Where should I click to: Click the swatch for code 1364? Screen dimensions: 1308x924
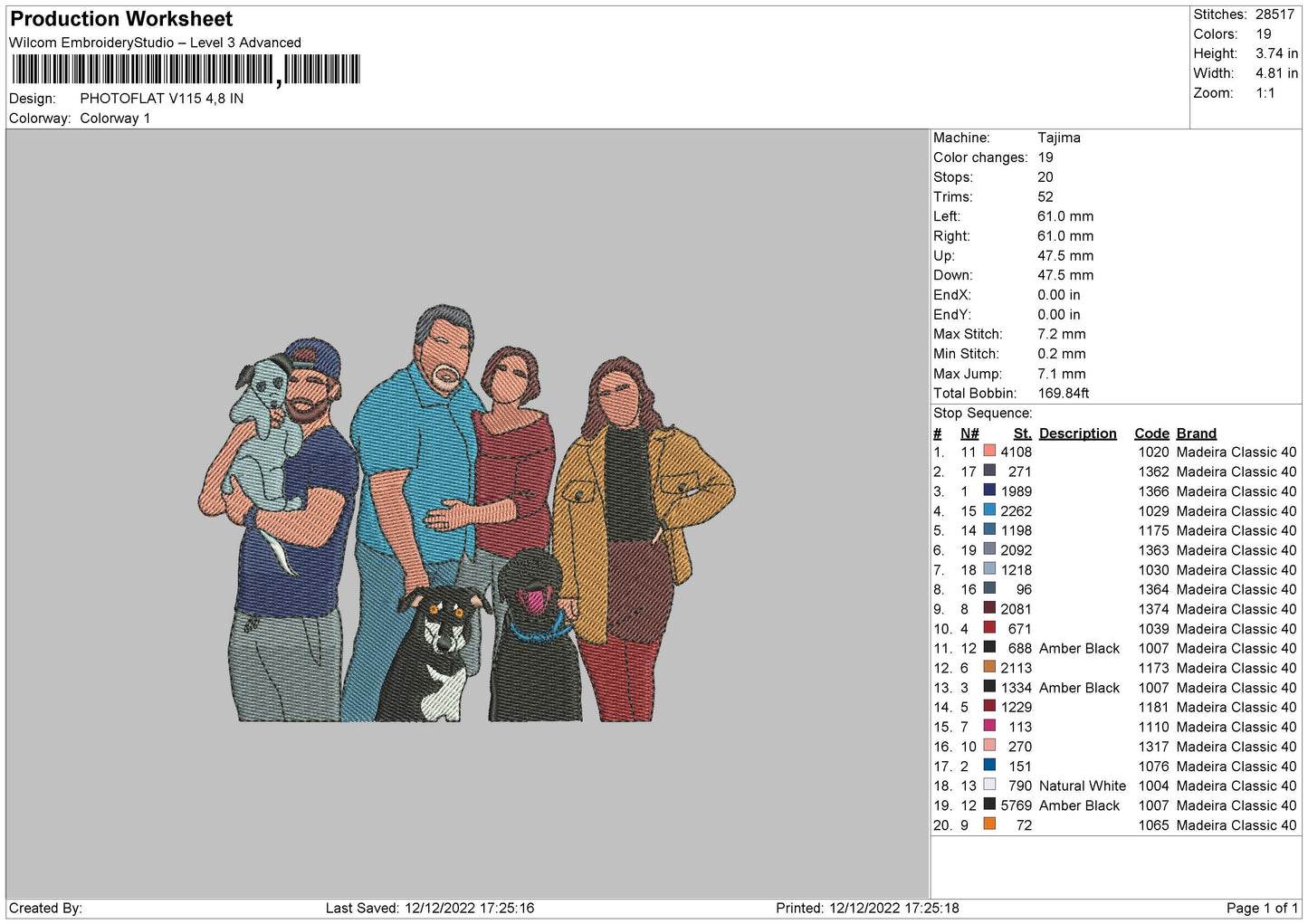coord(989,589)
